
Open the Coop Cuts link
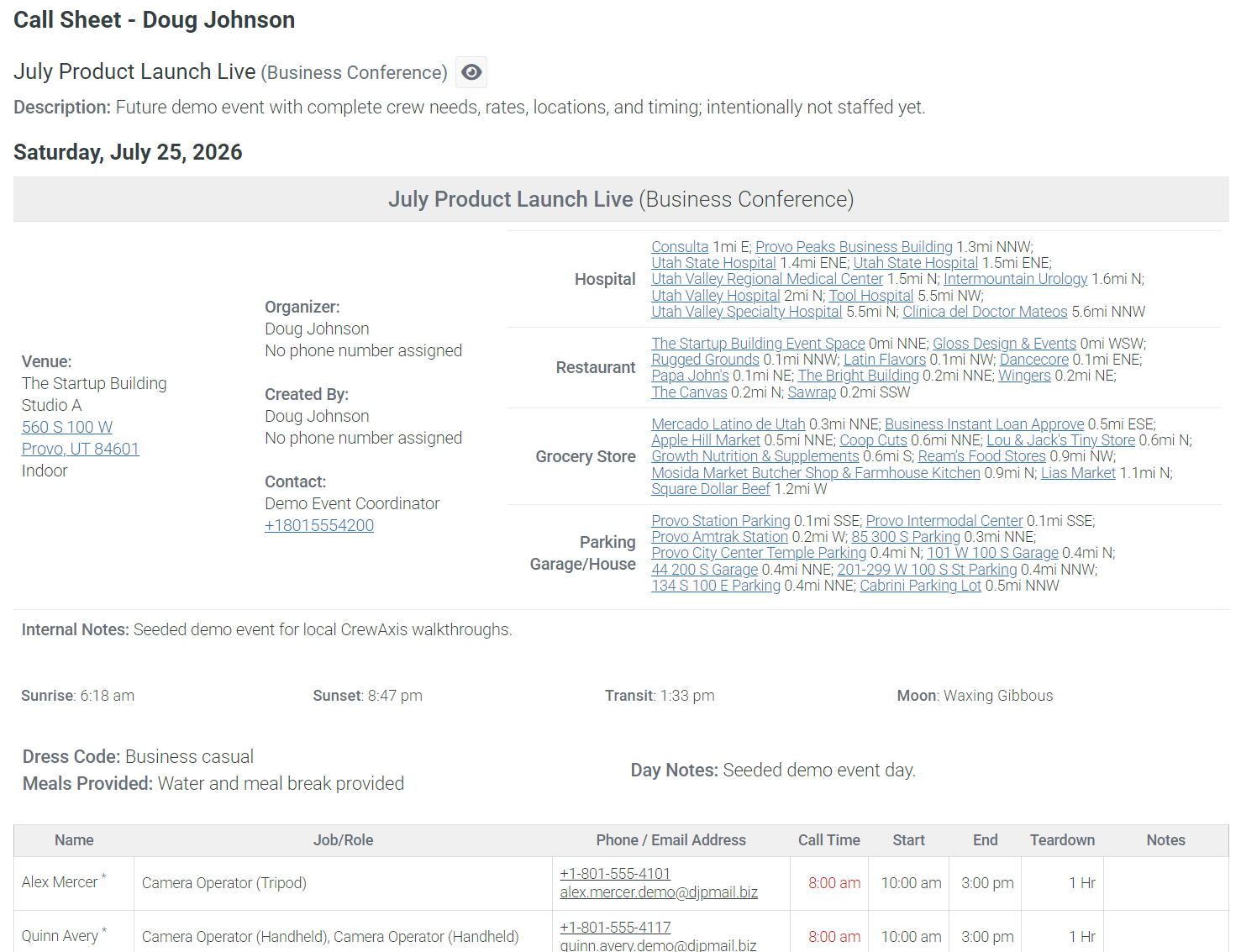tap(874, 440)
